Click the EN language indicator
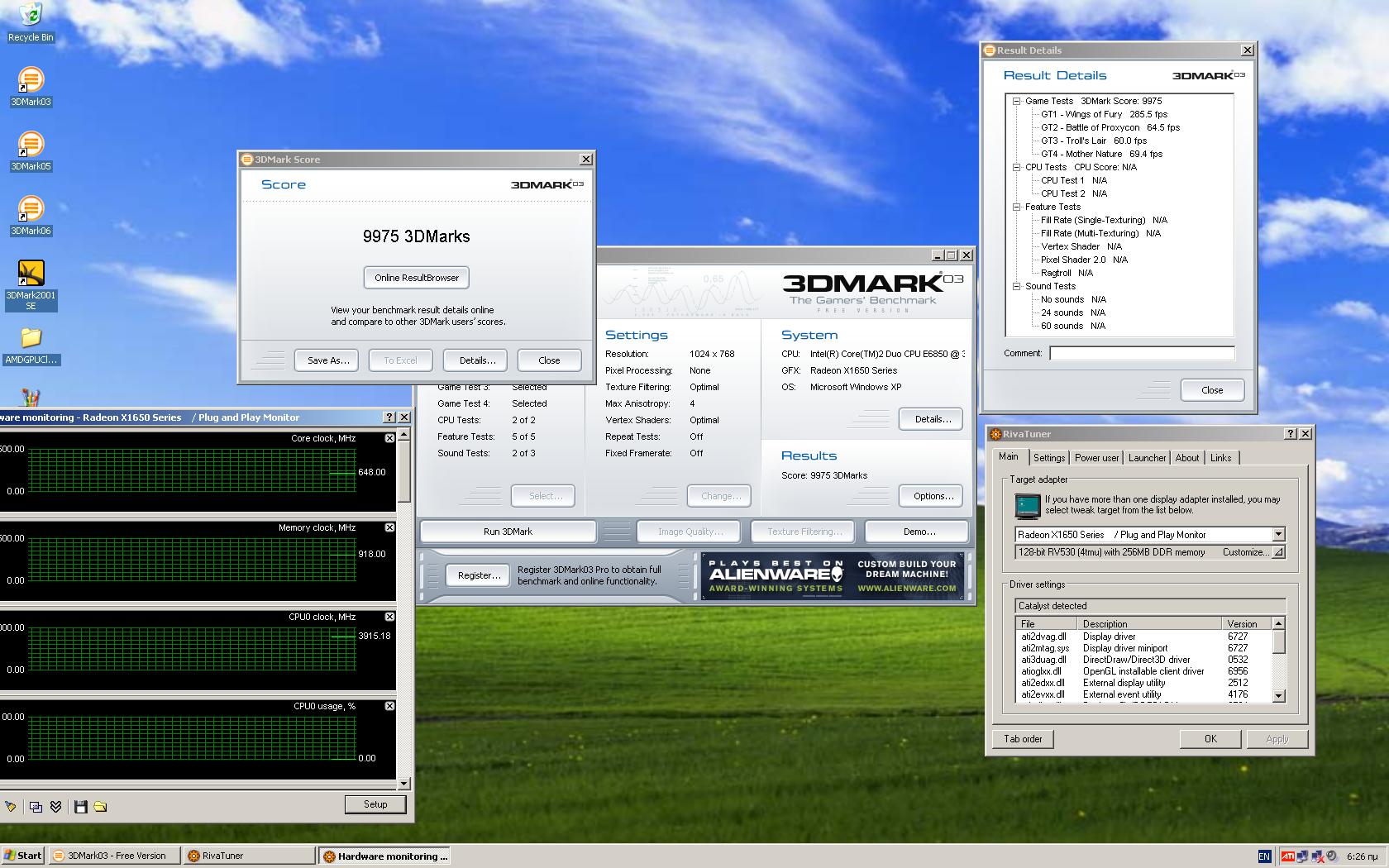Image resolution: width=1389 pixels, height=868 pixels. 1264,856
